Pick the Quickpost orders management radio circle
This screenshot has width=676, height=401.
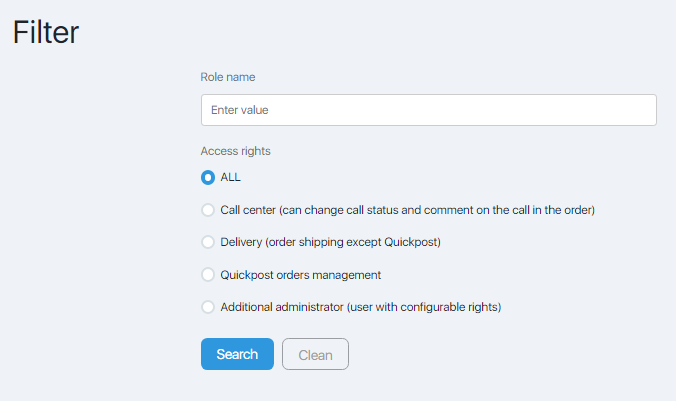pyautogui.click(x=208, y=275)
